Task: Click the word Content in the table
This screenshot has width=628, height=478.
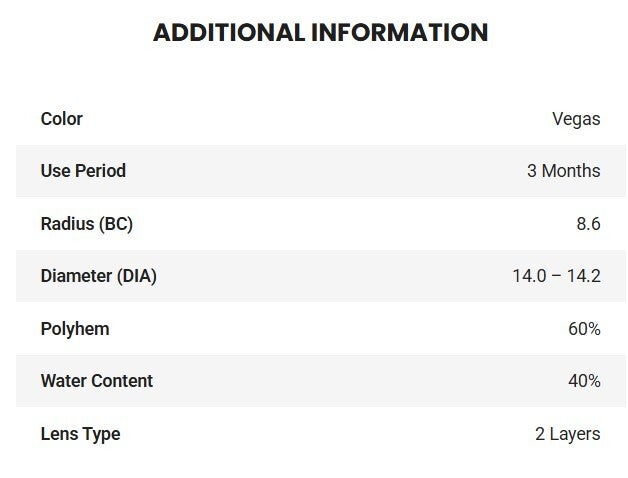Action: (122, 381)
